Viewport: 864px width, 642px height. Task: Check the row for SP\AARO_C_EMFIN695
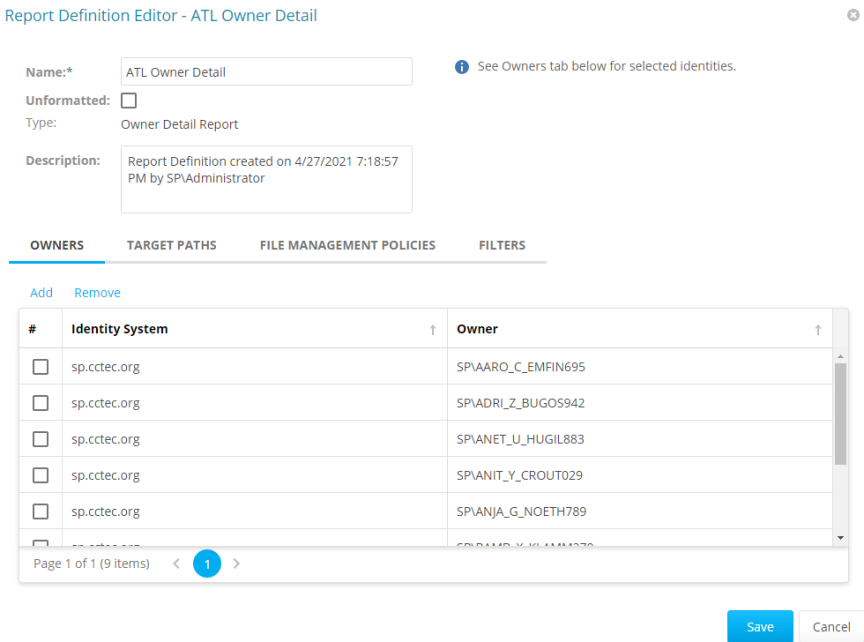40,366
